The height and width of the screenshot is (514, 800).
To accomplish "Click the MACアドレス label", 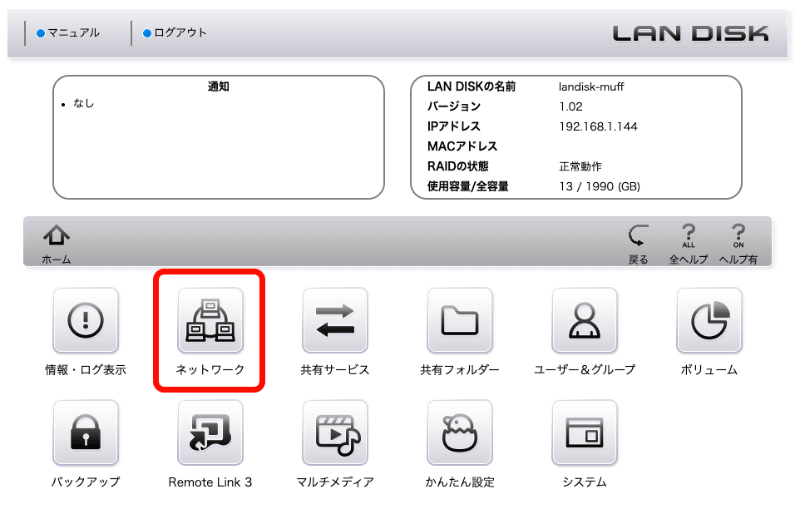I will (462, 146).
